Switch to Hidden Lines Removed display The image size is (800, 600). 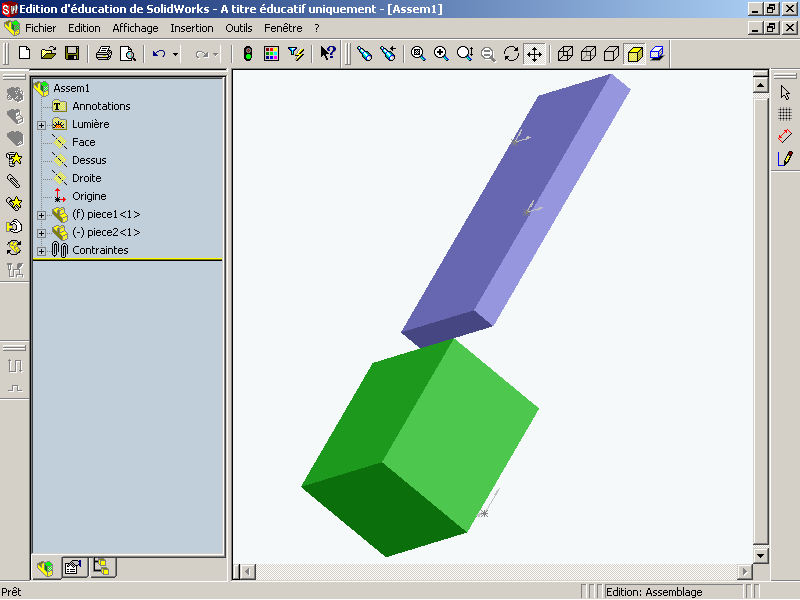(x=611, y=53)
